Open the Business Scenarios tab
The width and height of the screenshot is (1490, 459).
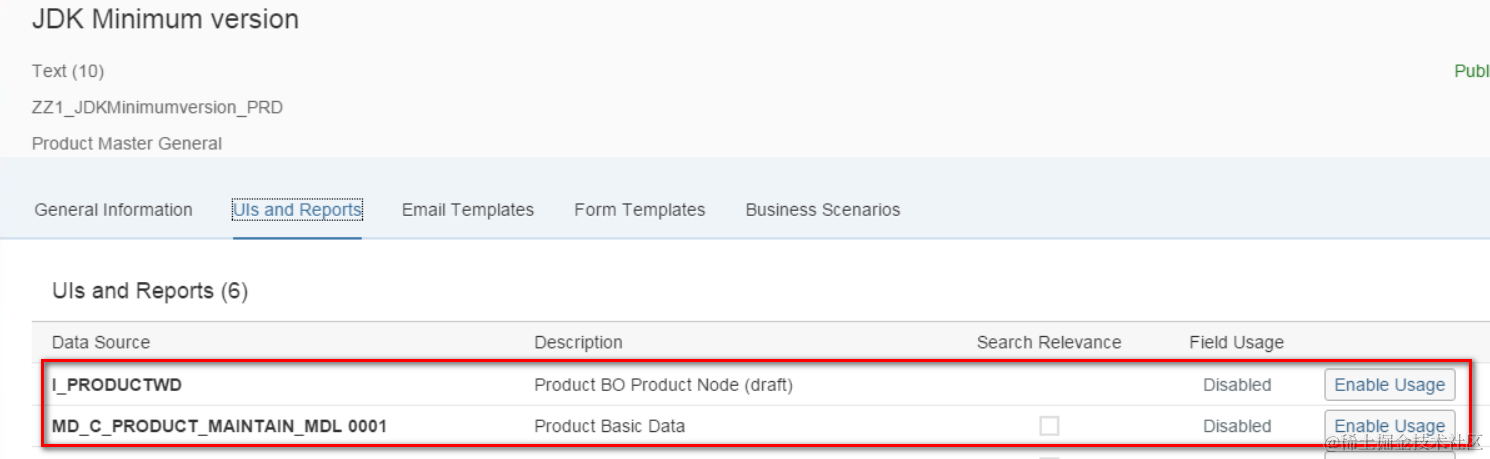822,210
